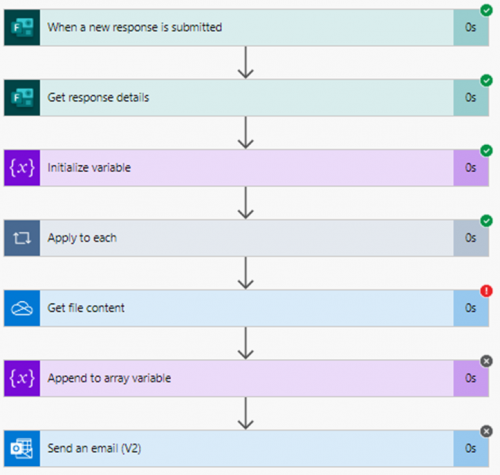Click the Append to array variable title
The height and width of the screenshot is (475, 500).
tap(109, 378)
